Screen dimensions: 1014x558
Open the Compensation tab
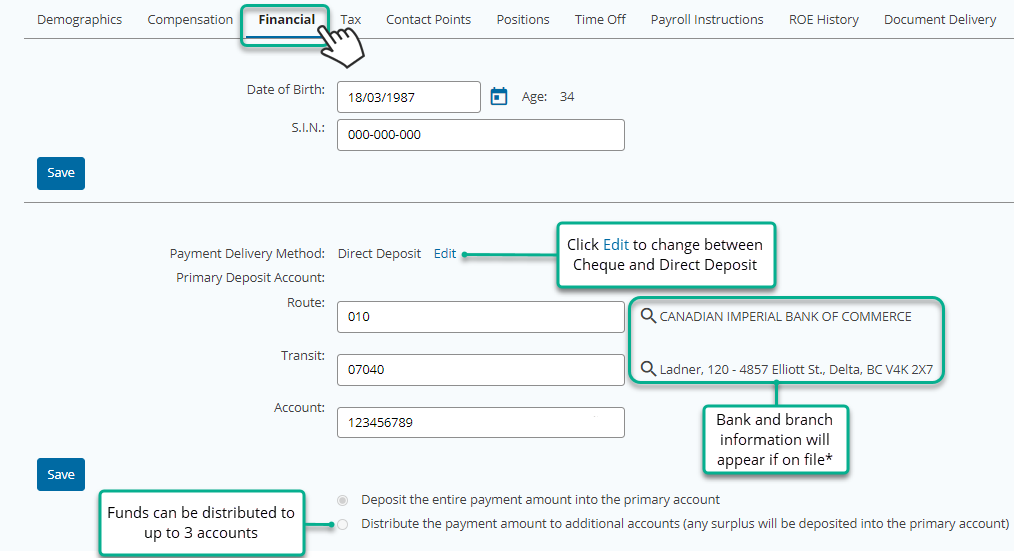tap(190, 19)
